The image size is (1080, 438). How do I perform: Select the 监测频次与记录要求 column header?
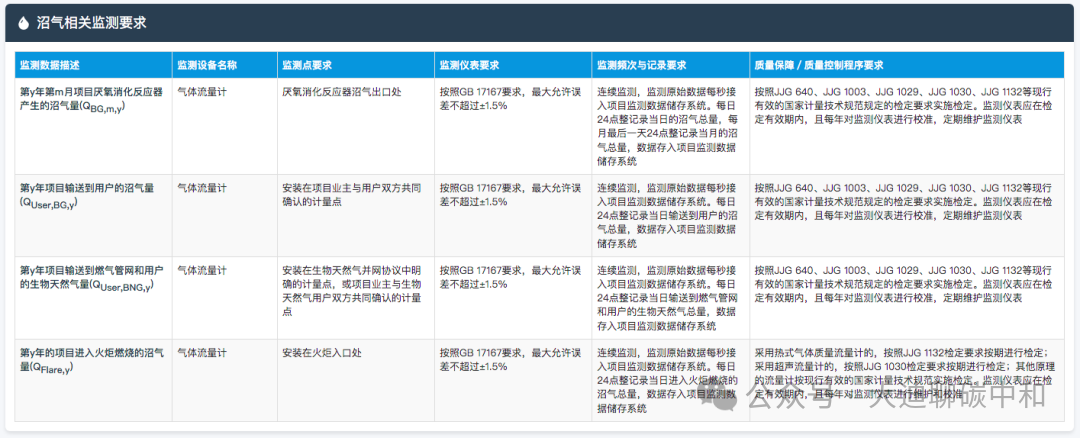(641, 65)
